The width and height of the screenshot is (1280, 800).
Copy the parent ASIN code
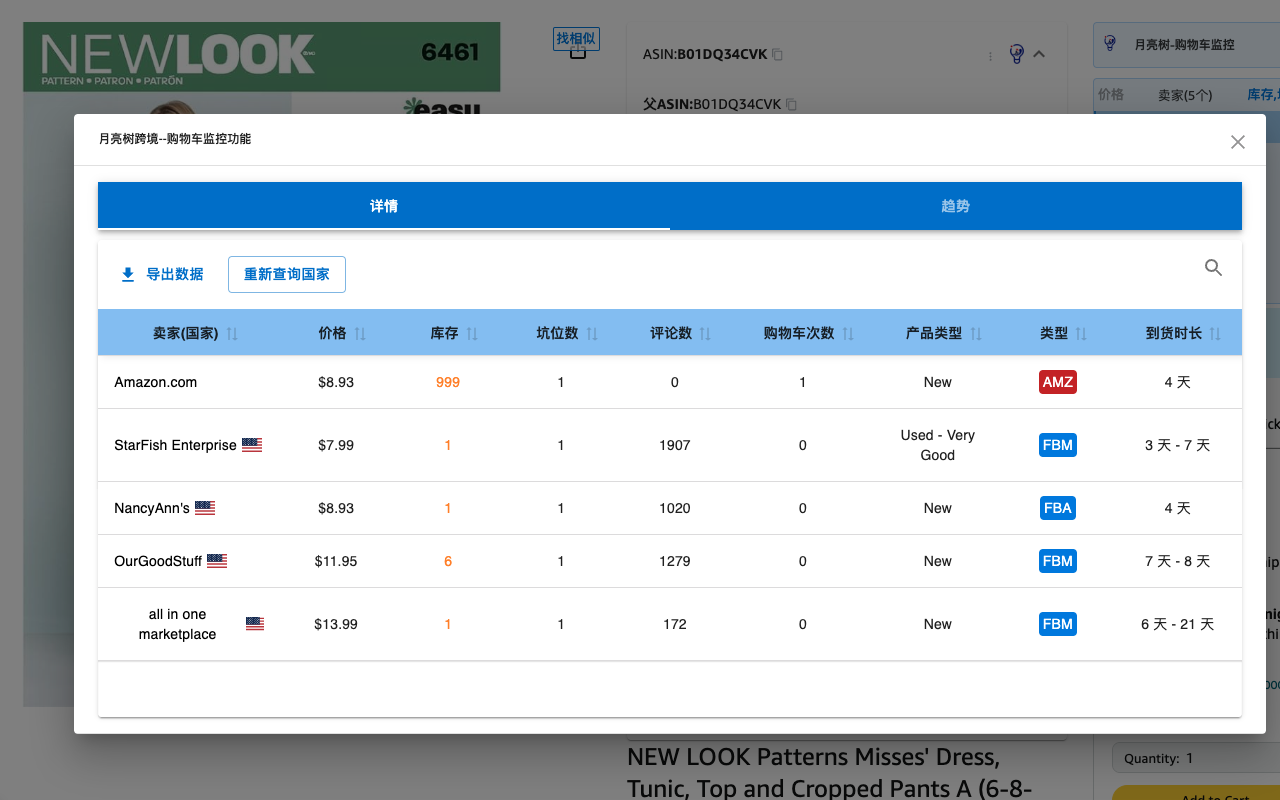click(791, 104)
